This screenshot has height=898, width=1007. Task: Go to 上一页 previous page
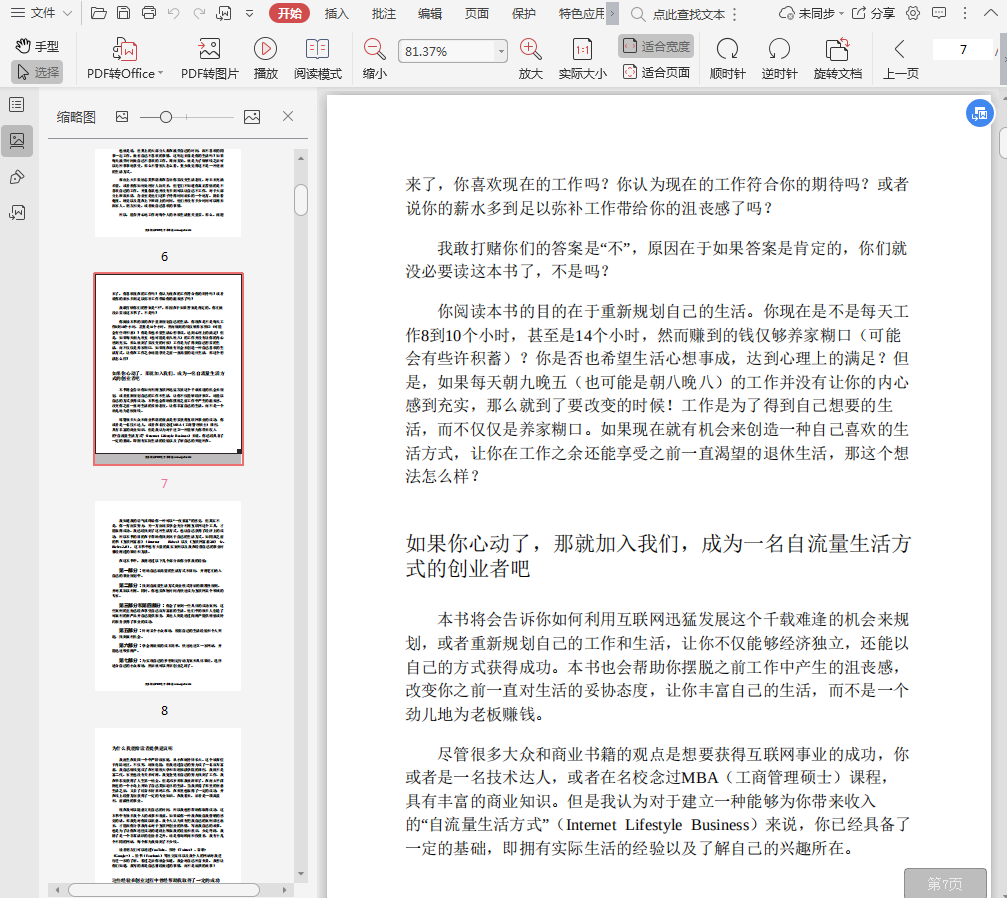(x=900, y=58)
